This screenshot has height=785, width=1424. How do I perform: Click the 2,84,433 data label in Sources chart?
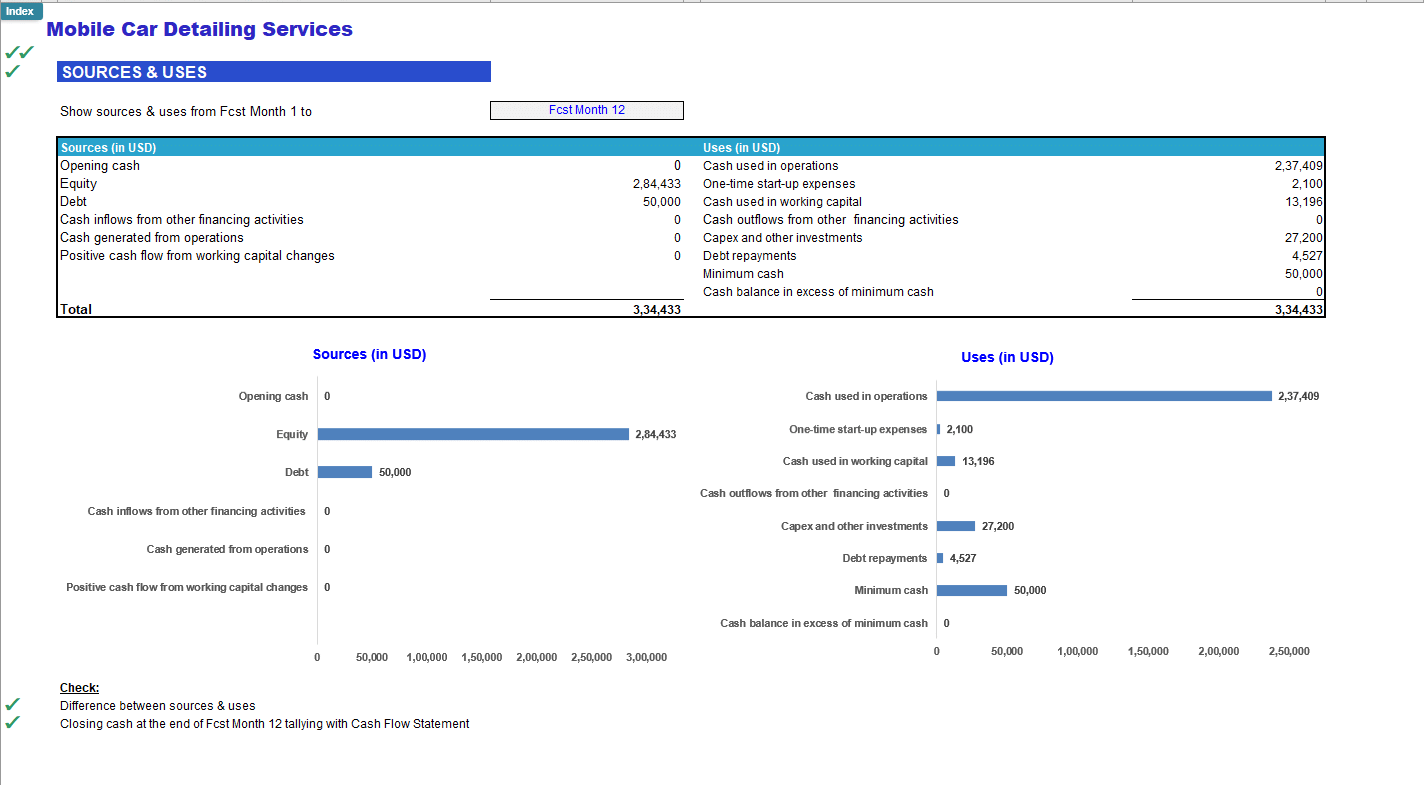pos(656,434)
